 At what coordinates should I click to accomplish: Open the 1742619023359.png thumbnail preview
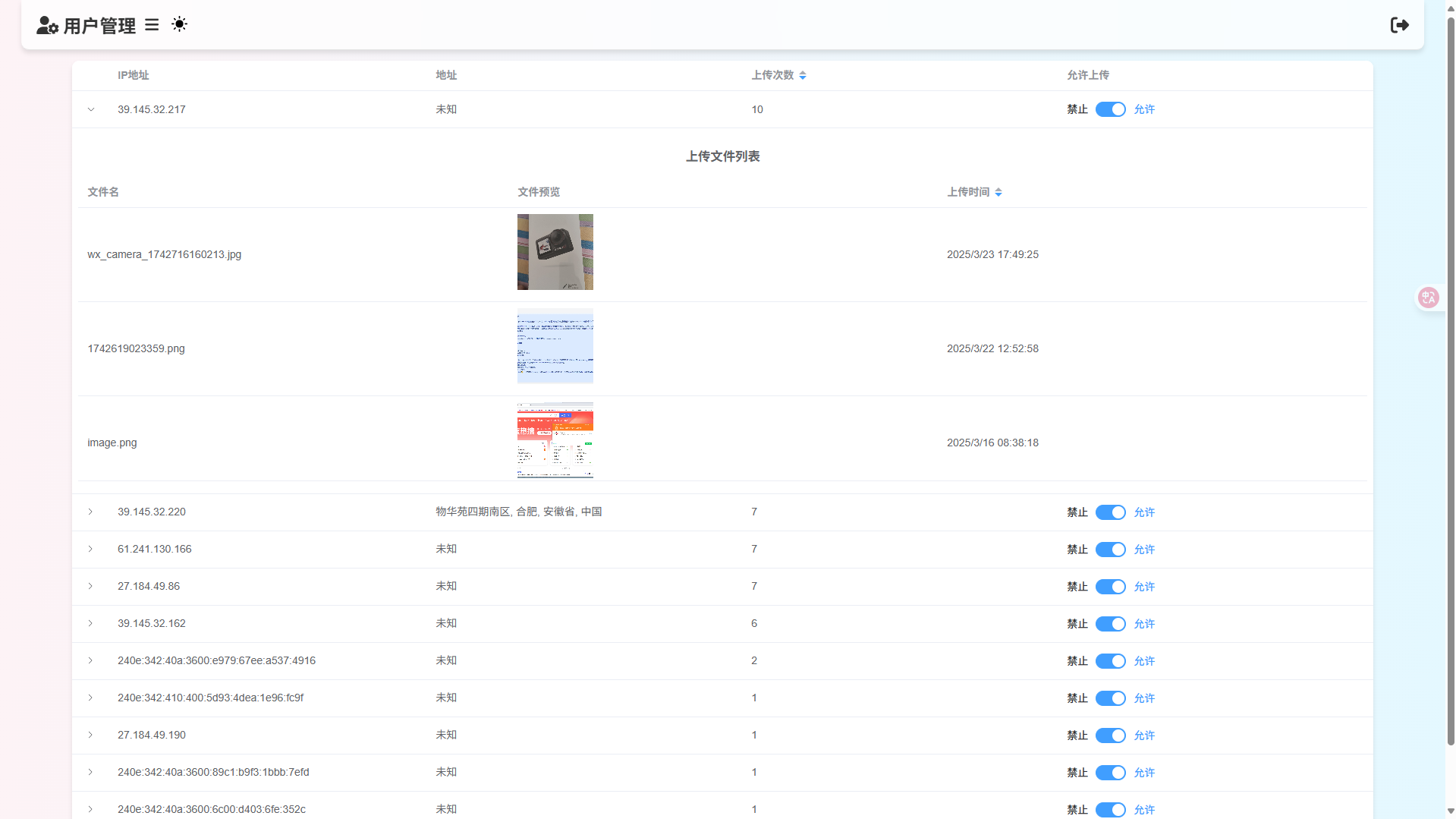(555, 346)
